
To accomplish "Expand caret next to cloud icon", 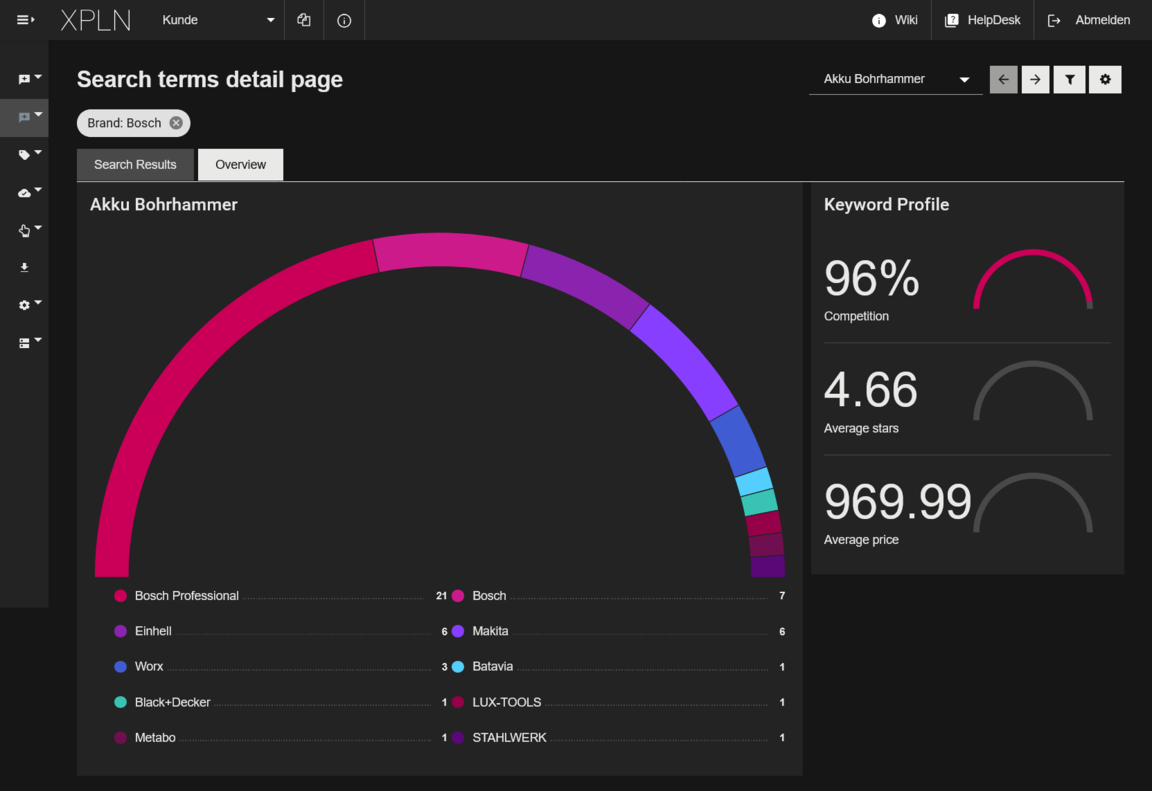I will 38,190.
